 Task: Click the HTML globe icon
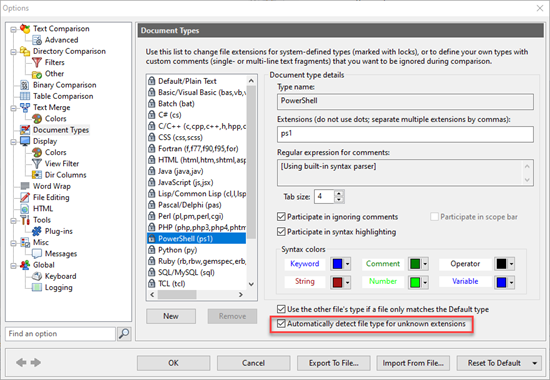(25, 209)
